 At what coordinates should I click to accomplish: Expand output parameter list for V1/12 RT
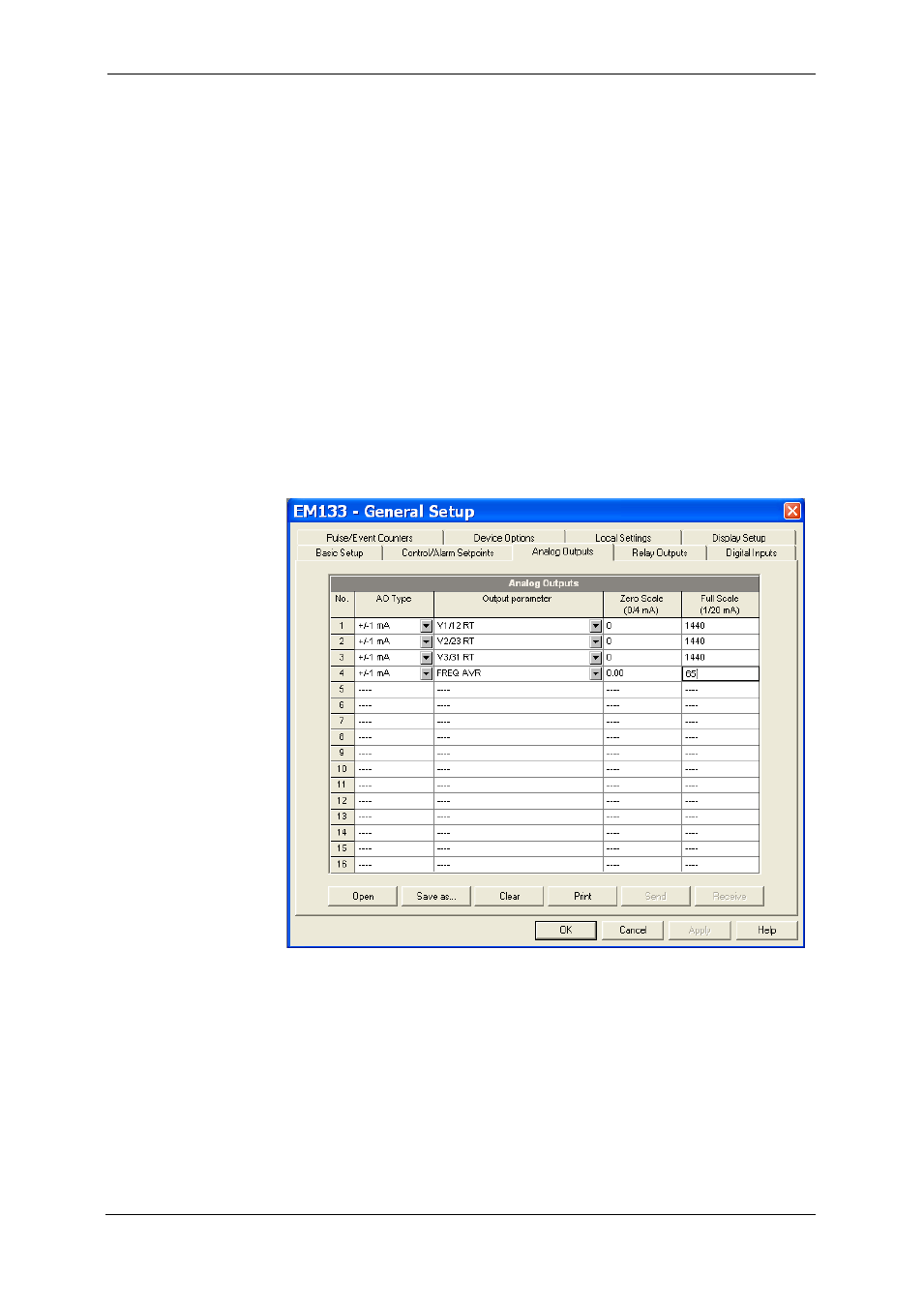click(x=596, y=626)
